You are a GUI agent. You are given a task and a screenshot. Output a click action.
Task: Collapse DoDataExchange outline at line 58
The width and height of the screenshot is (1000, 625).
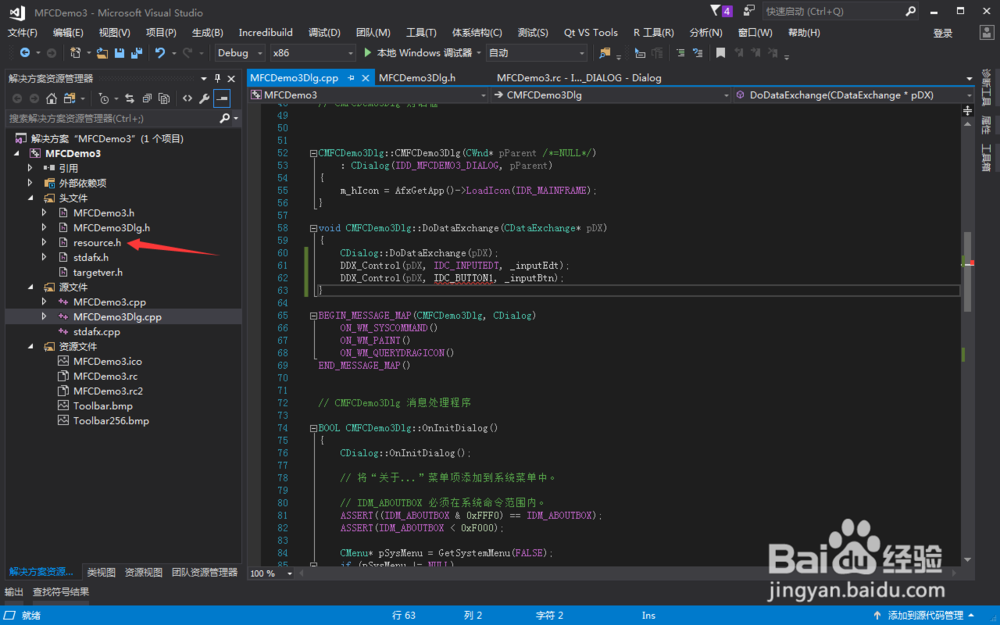(313, 228)
